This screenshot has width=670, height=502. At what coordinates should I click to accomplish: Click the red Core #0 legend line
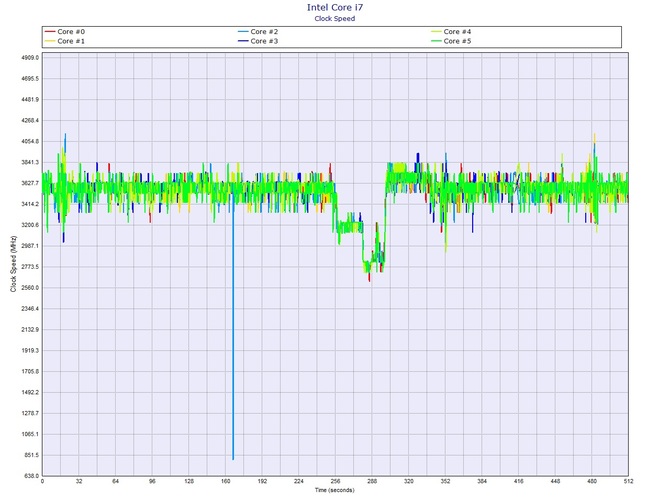coord(50,32)
